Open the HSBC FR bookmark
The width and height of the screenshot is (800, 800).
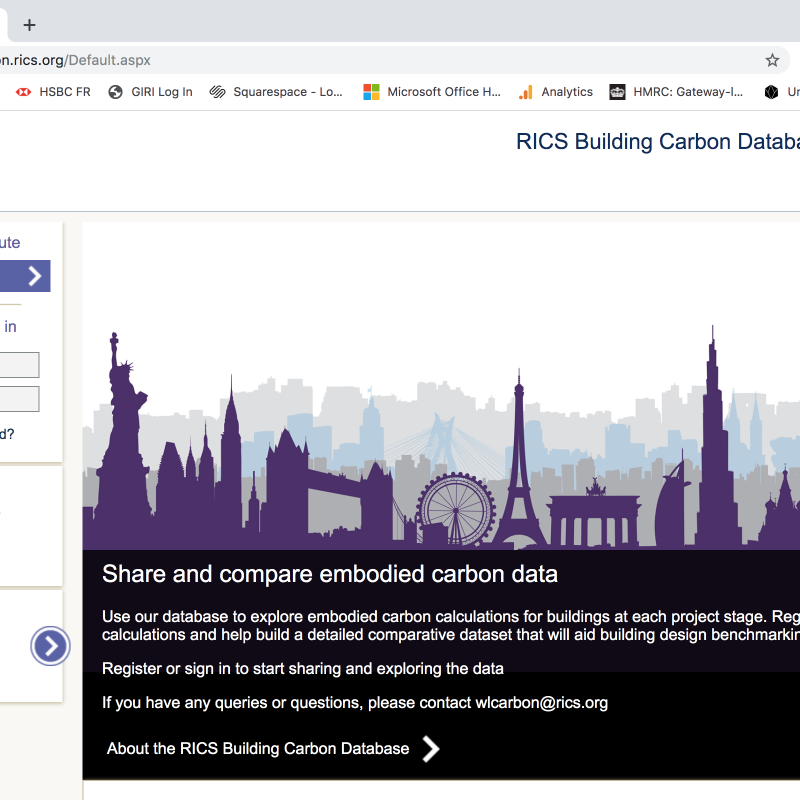[x=54, y=92]
